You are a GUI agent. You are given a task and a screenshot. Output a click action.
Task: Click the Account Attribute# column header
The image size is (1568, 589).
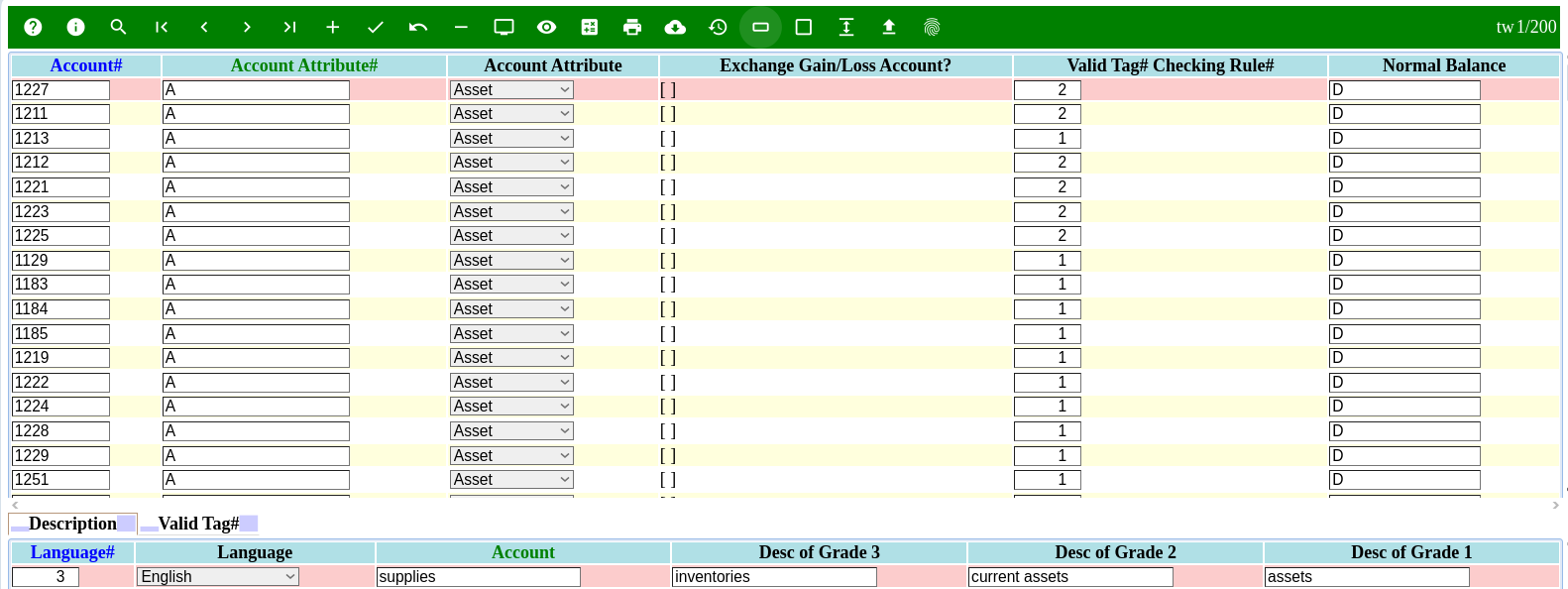tap(304, 65)
